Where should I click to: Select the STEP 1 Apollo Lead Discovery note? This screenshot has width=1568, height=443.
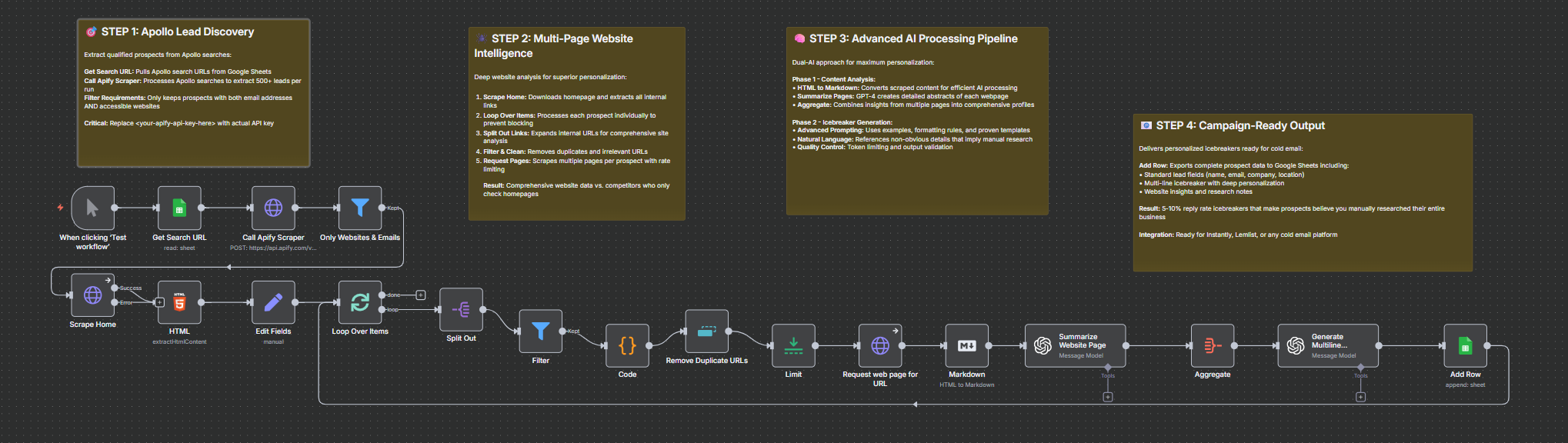[194, 93]
